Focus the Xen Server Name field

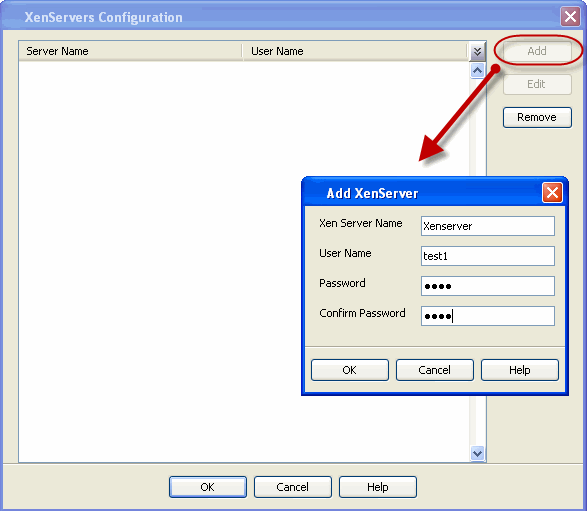point(488,226)
